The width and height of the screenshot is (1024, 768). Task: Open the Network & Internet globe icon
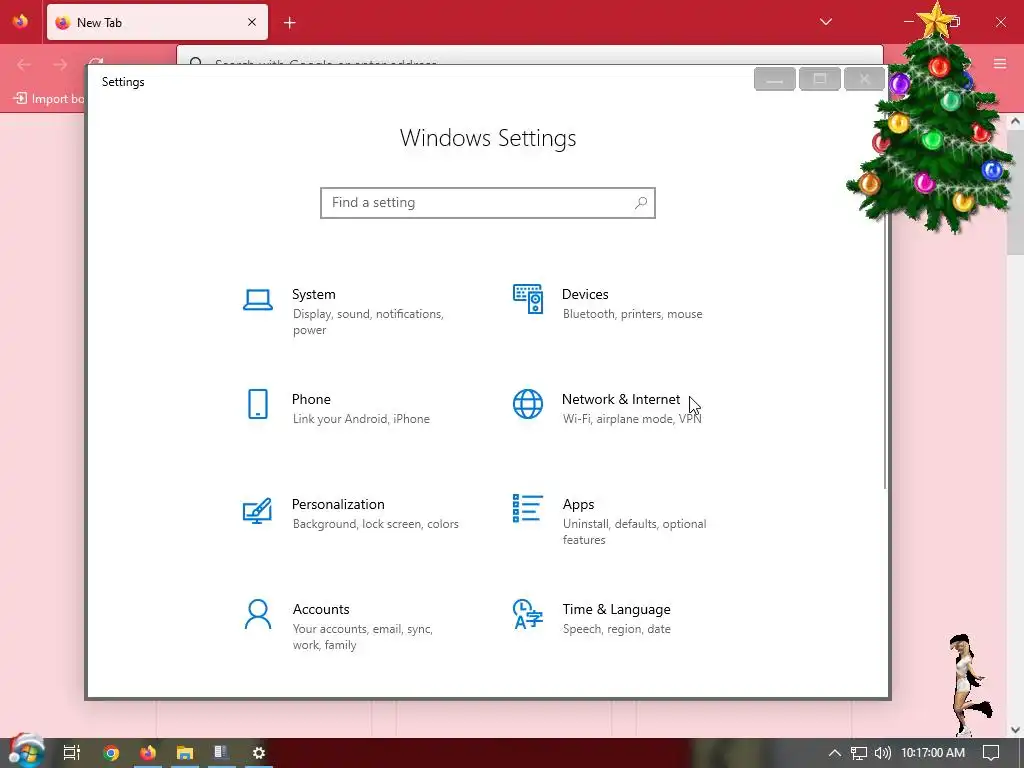(x=528, y=404)
